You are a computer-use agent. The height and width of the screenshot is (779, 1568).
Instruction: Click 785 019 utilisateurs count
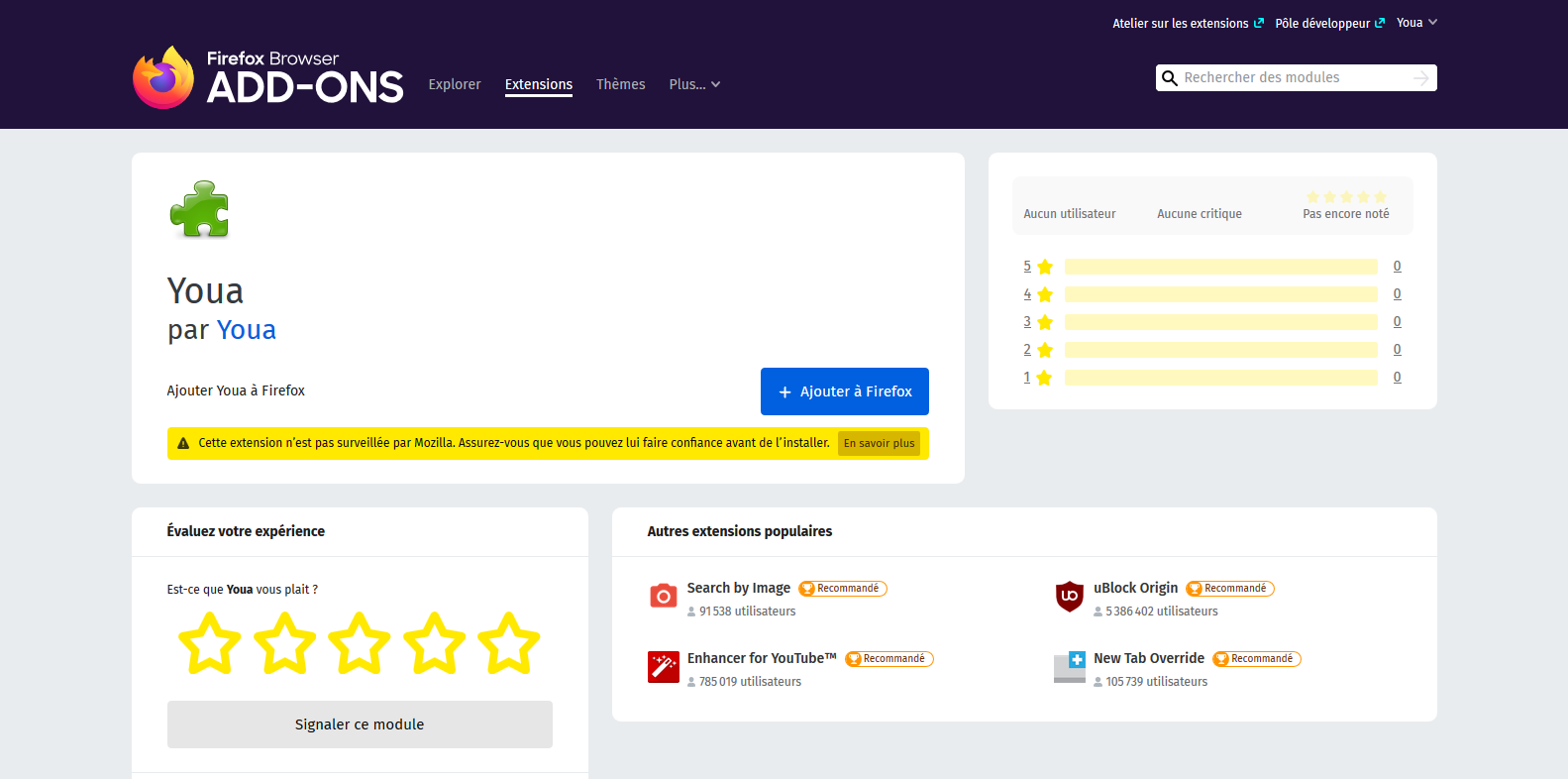tap(751, 682)
